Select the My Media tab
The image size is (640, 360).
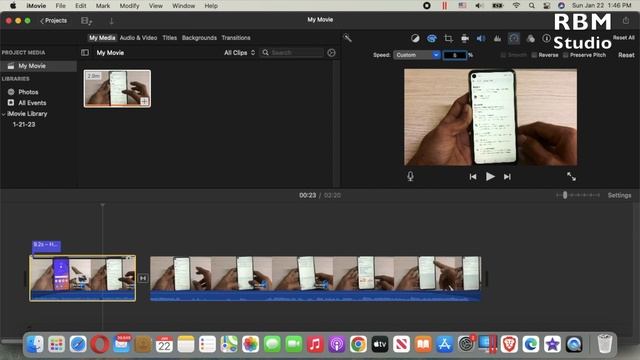pyautogui.click(x=102, y=38)
